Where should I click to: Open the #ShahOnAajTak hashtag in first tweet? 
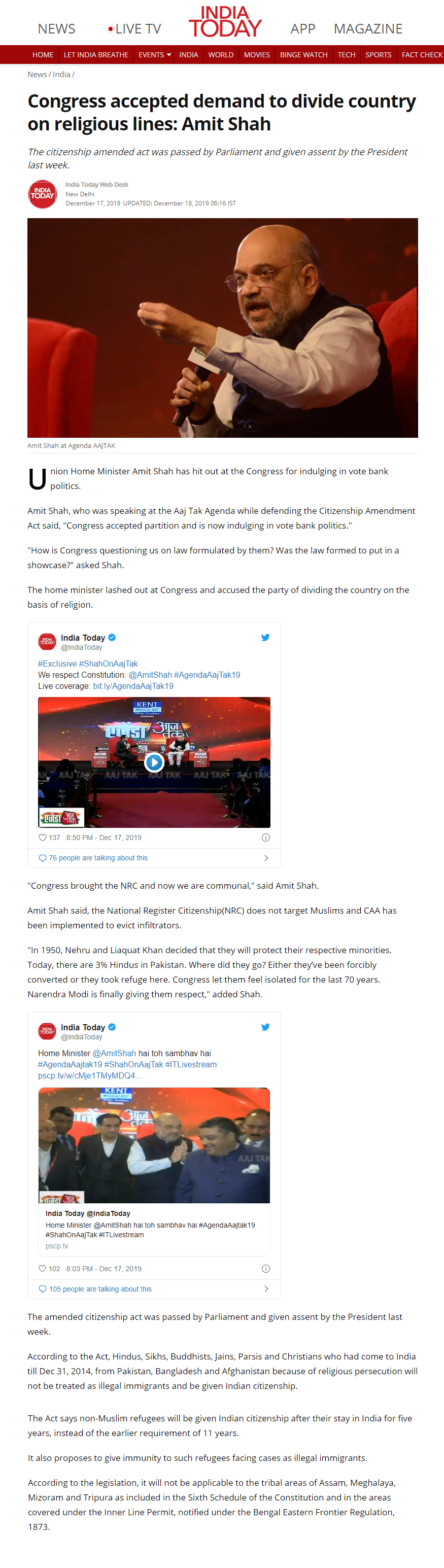pyautogui.click(x=109, y=664)
